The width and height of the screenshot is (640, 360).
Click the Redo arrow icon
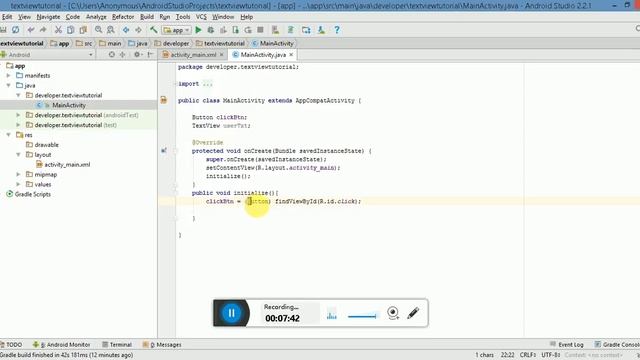tap(43, 30)
